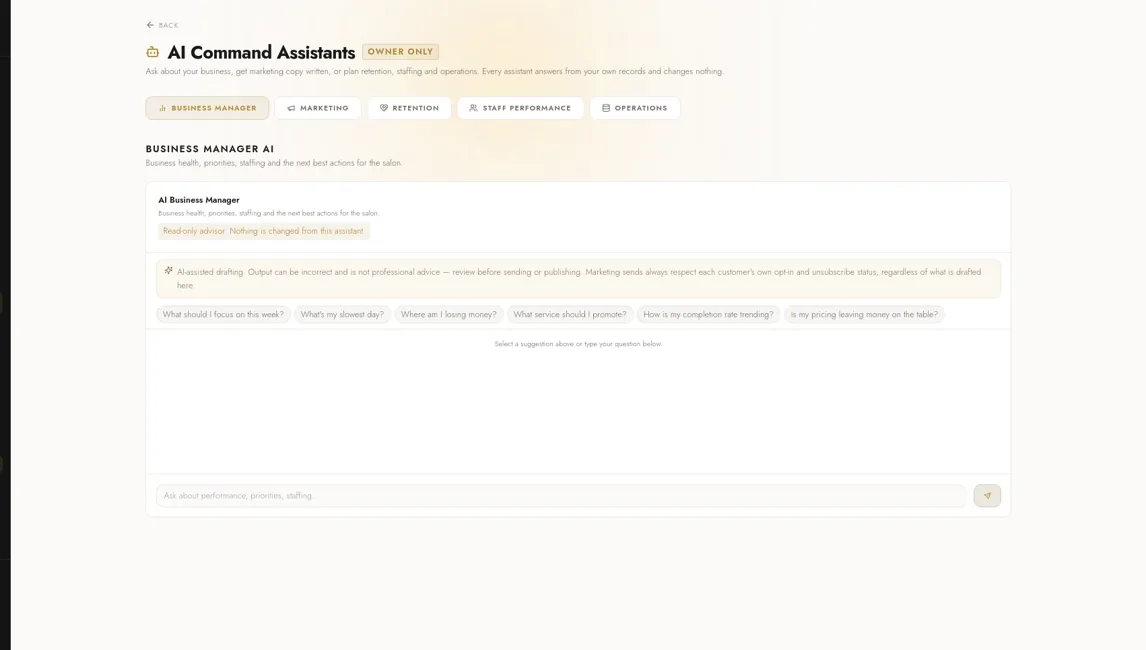
Task: Click the 'AI Command Assistants' page title
Action: point(261,52)
